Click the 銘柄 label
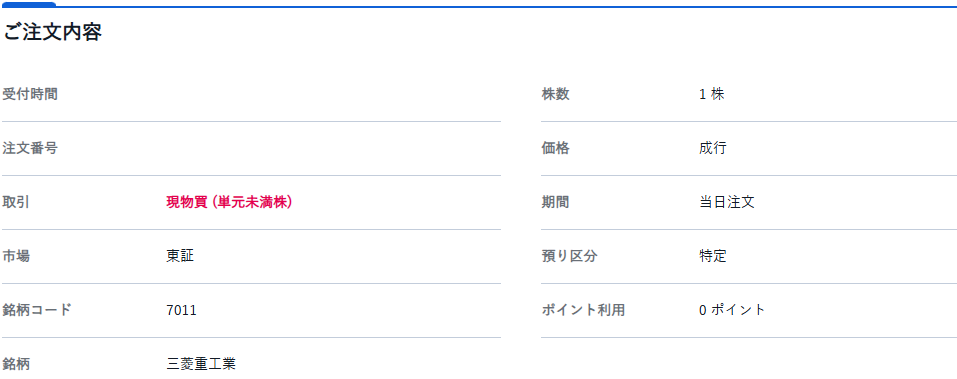This screenshot has width=957, height=379. point(16,364)
